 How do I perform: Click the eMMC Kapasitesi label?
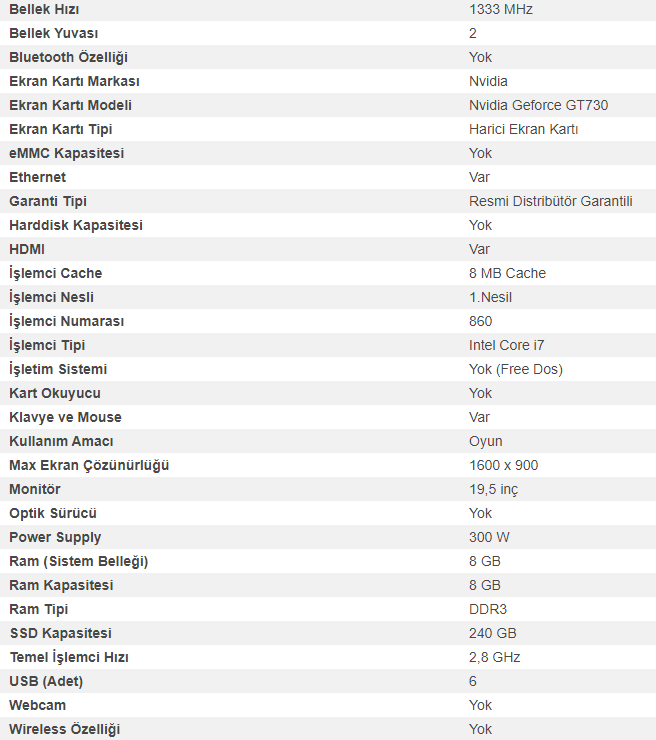tap(66, 153)
